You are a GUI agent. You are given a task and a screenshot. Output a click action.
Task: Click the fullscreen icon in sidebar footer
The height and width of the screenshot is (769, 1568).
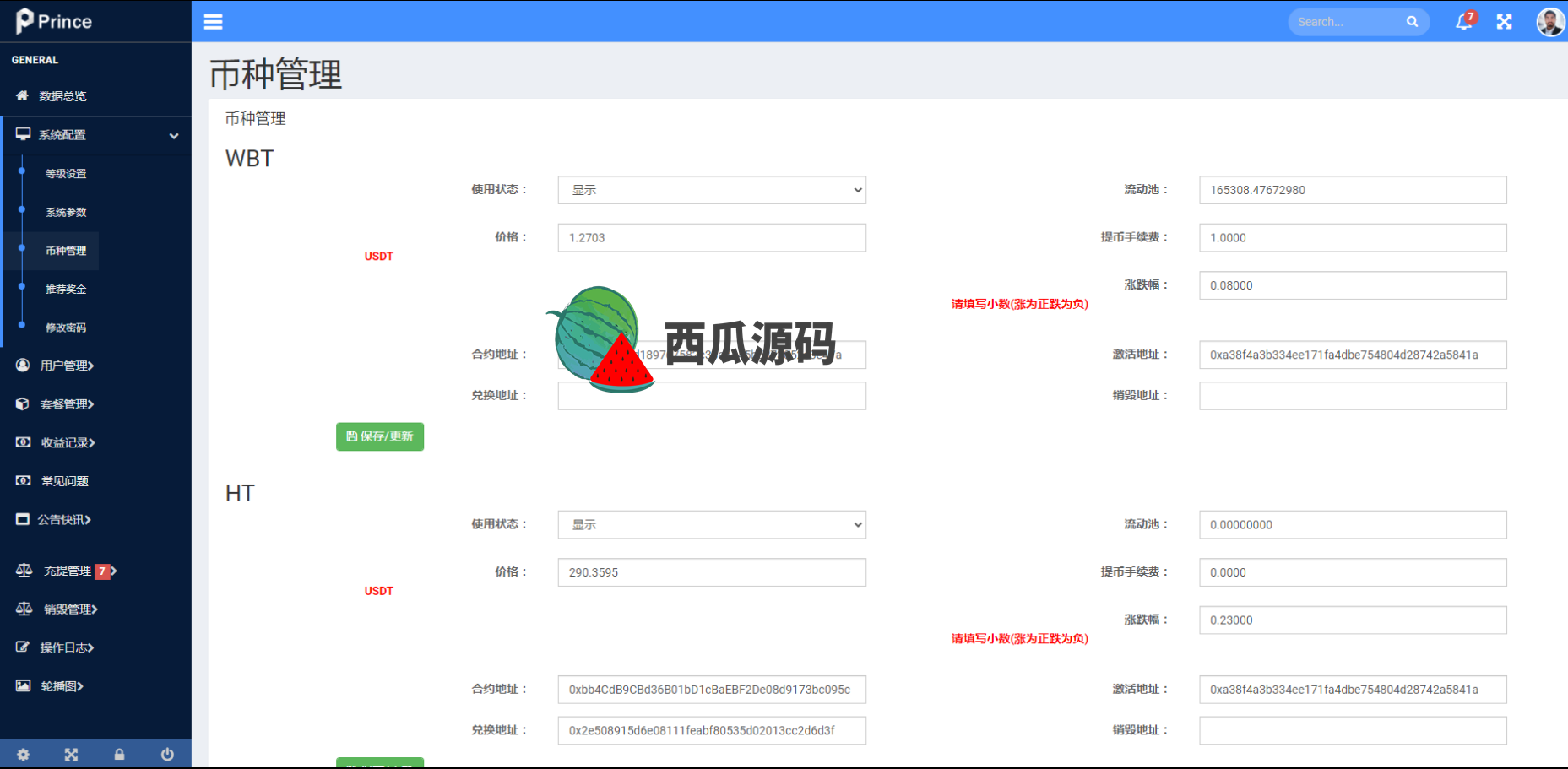[72, 755]
